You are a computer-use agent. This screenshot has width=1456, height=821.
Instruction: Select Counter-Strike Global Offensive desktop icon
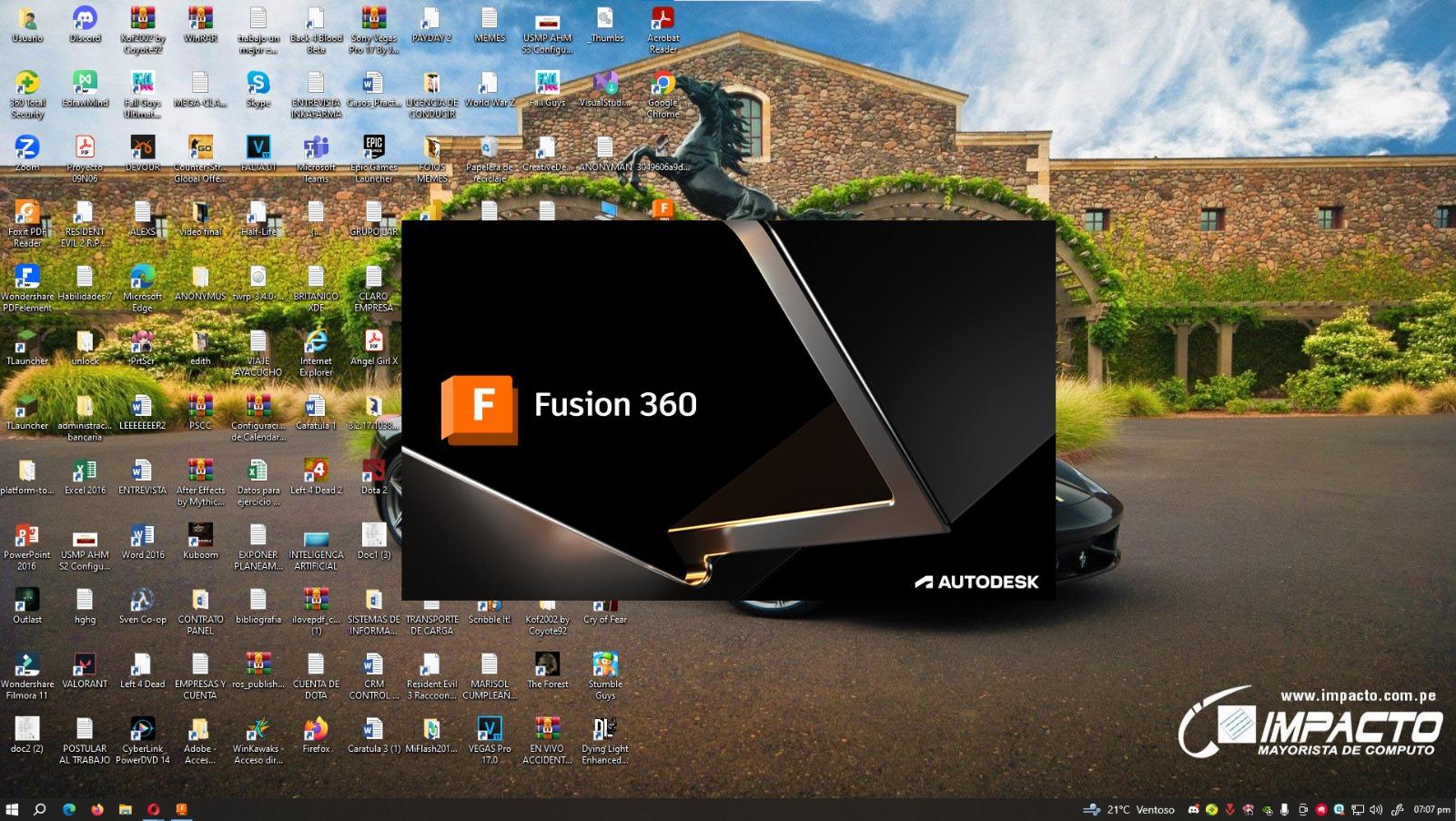[x=200, y=159]
